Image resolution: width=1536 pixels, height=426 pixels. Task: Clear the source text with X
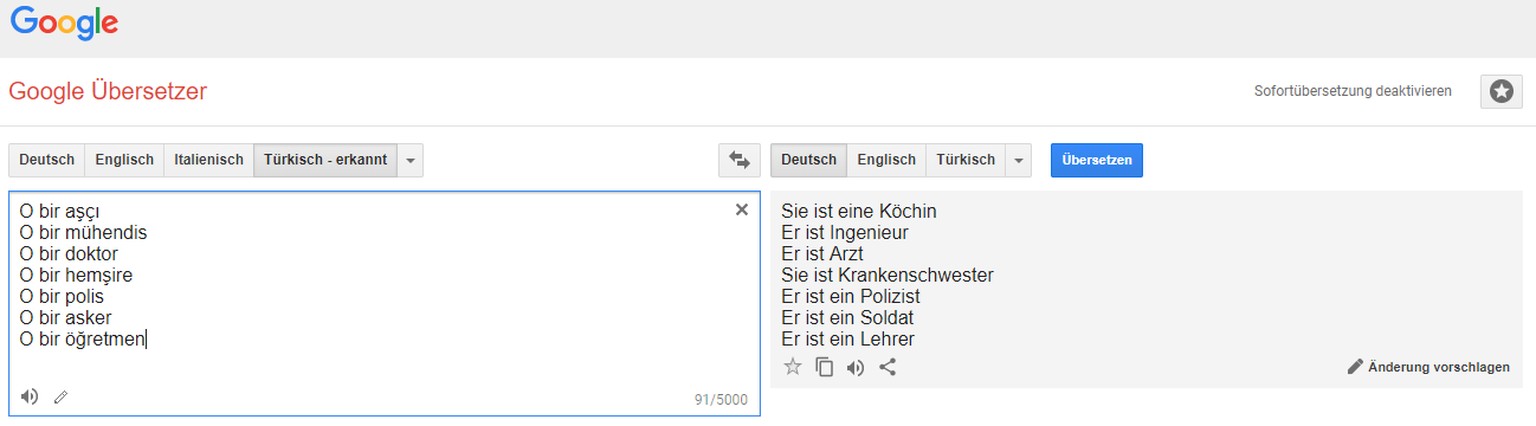coord(742,210)
